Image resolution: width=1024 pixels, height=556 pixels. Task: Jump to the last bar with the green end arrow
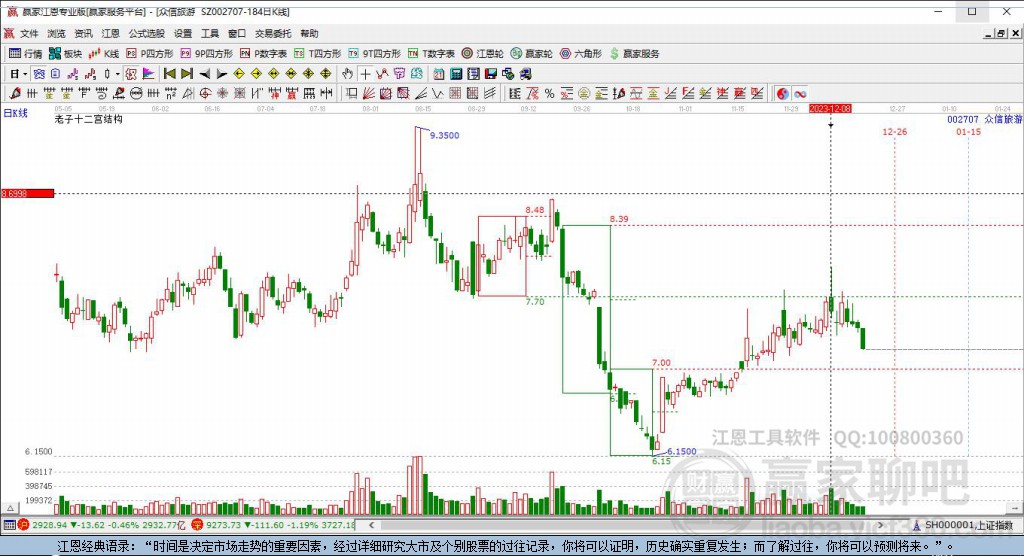(x=187, y=74)
